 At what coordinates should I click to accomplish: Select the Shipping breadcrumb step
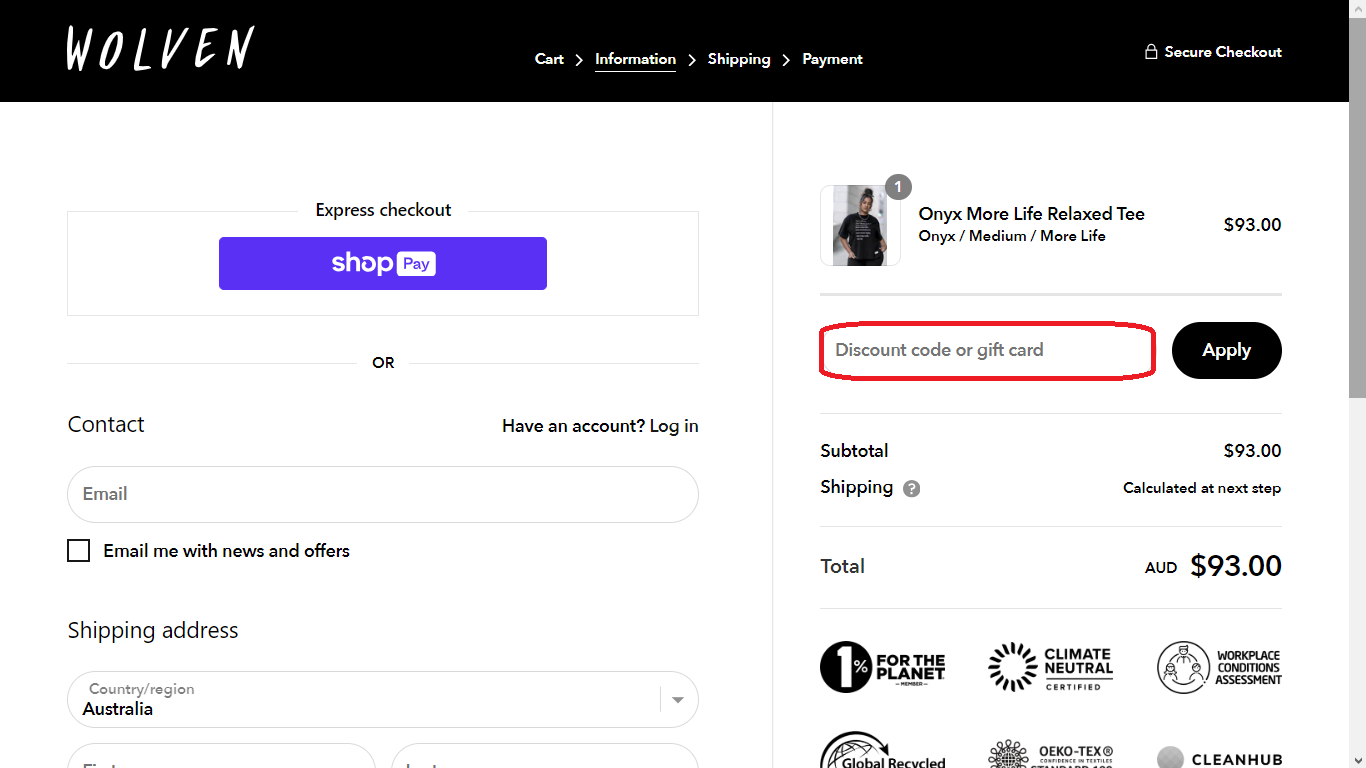(x=739, y=59)
